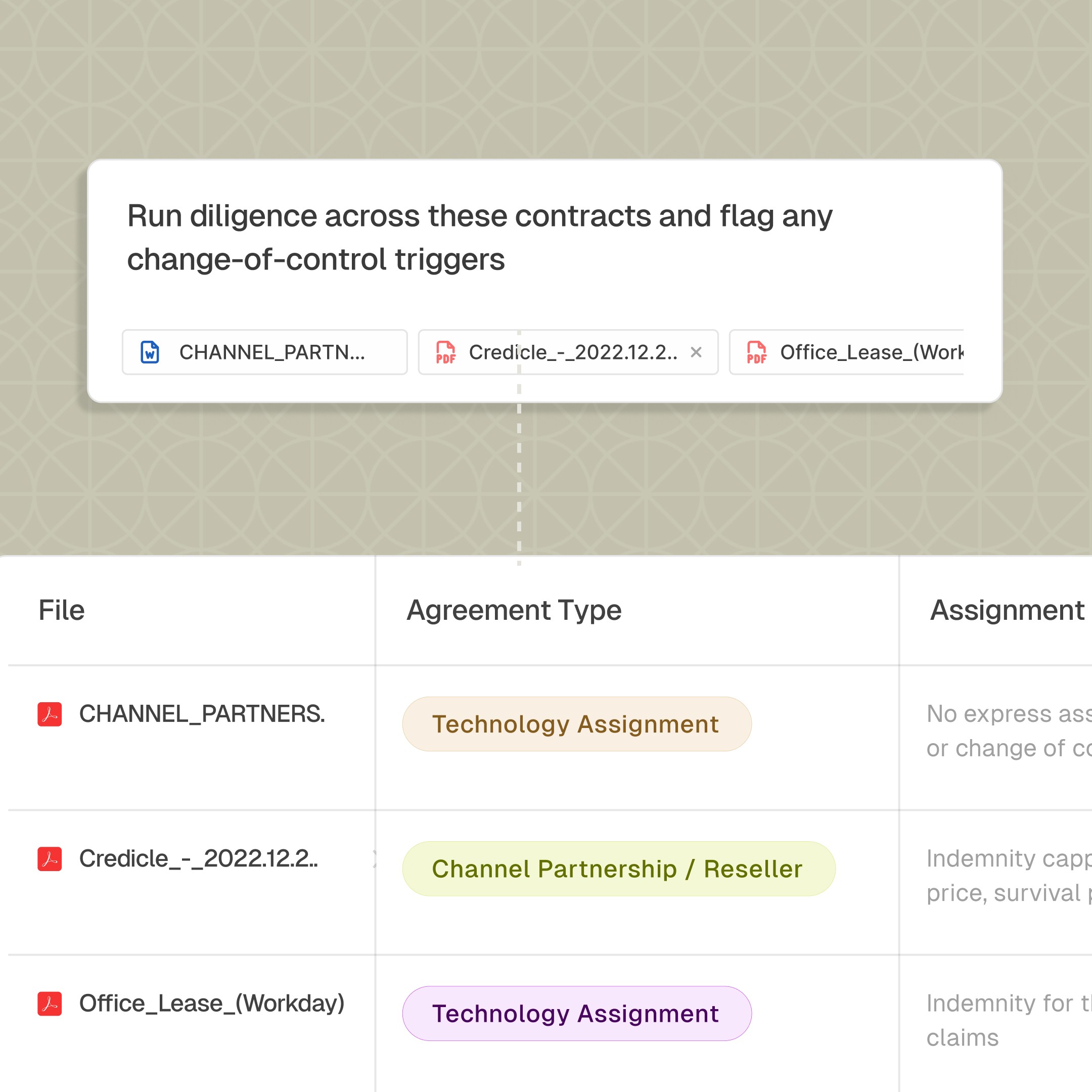This screenshot has width=1092, height=1092.
Task: Open the Credicle_-_2022.12.2.. file name in table
Action: coord(198,858)
